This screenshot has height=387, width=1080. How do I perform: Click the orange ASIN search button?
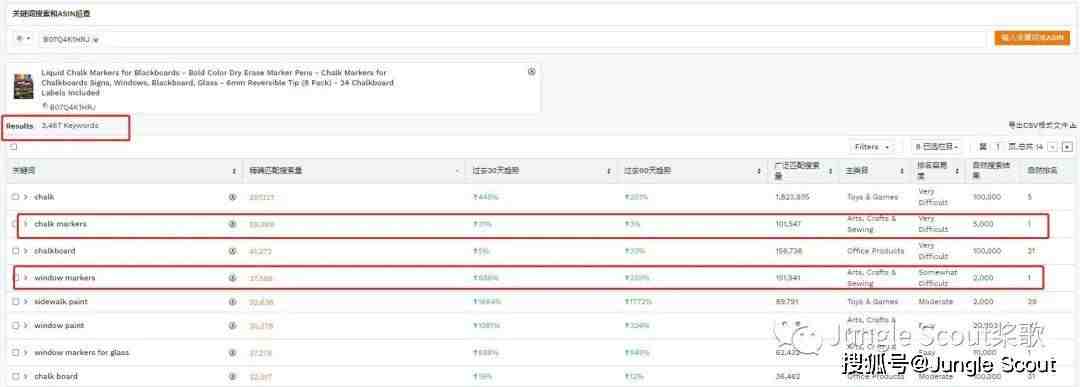point(1032,38)
